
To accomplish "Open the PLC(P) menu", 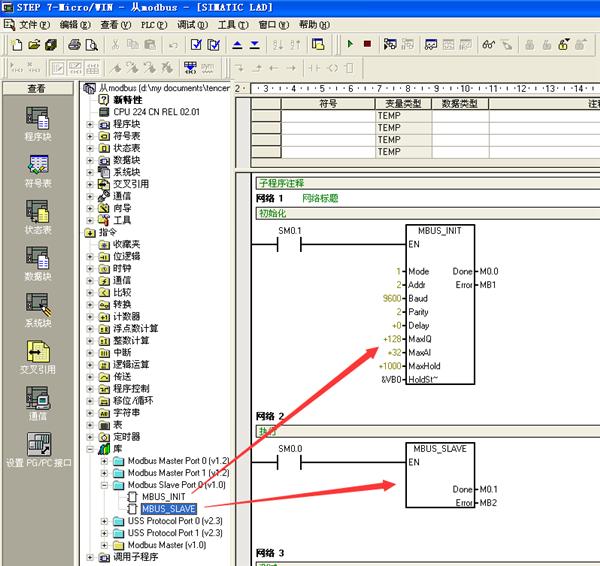I will (x=154, y=25).
